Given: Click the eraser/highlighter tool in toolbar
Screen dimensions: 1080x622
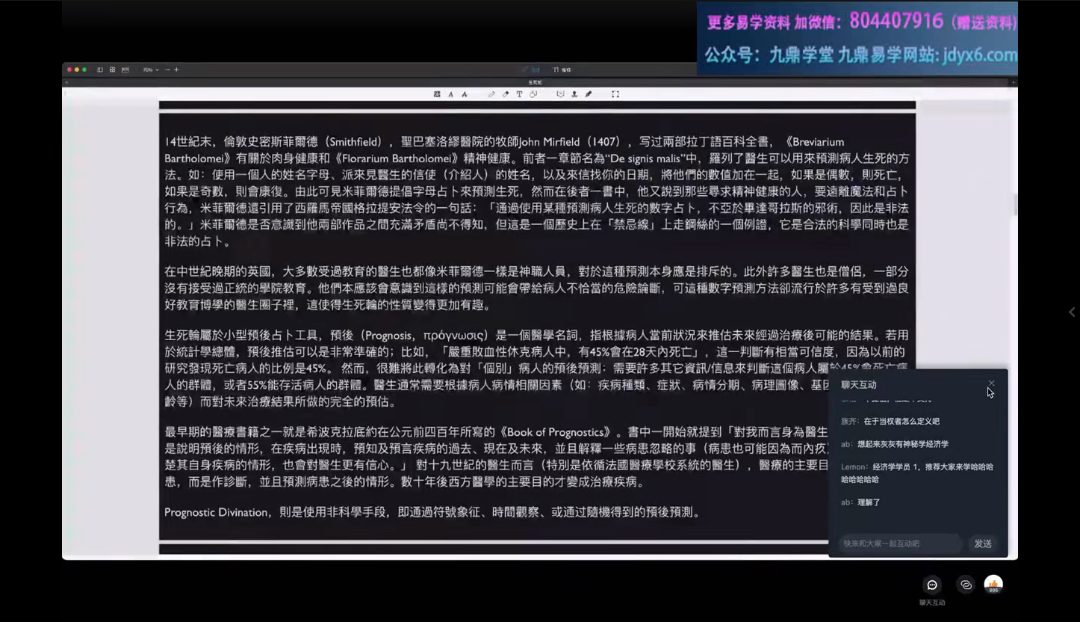Looking at the screenshot, I should (505, 94).
